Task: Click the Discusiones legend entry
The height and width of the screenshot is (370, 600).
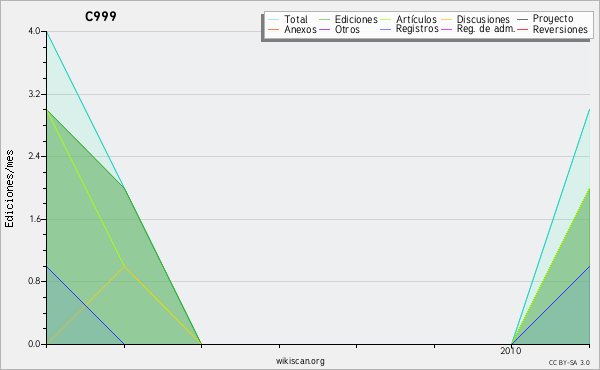Action: pos(483,19)
